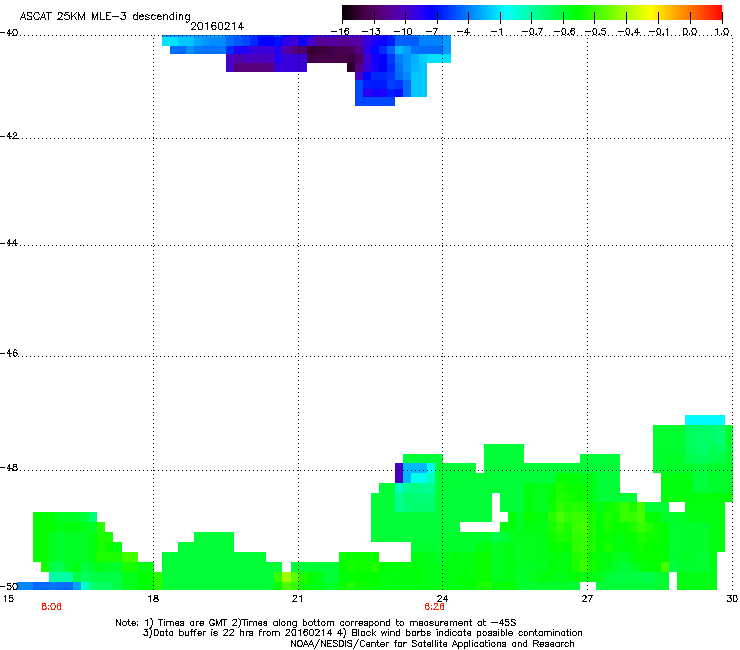
Task: Click the -50 latitude axis label
Action: [x=9, y=586]
